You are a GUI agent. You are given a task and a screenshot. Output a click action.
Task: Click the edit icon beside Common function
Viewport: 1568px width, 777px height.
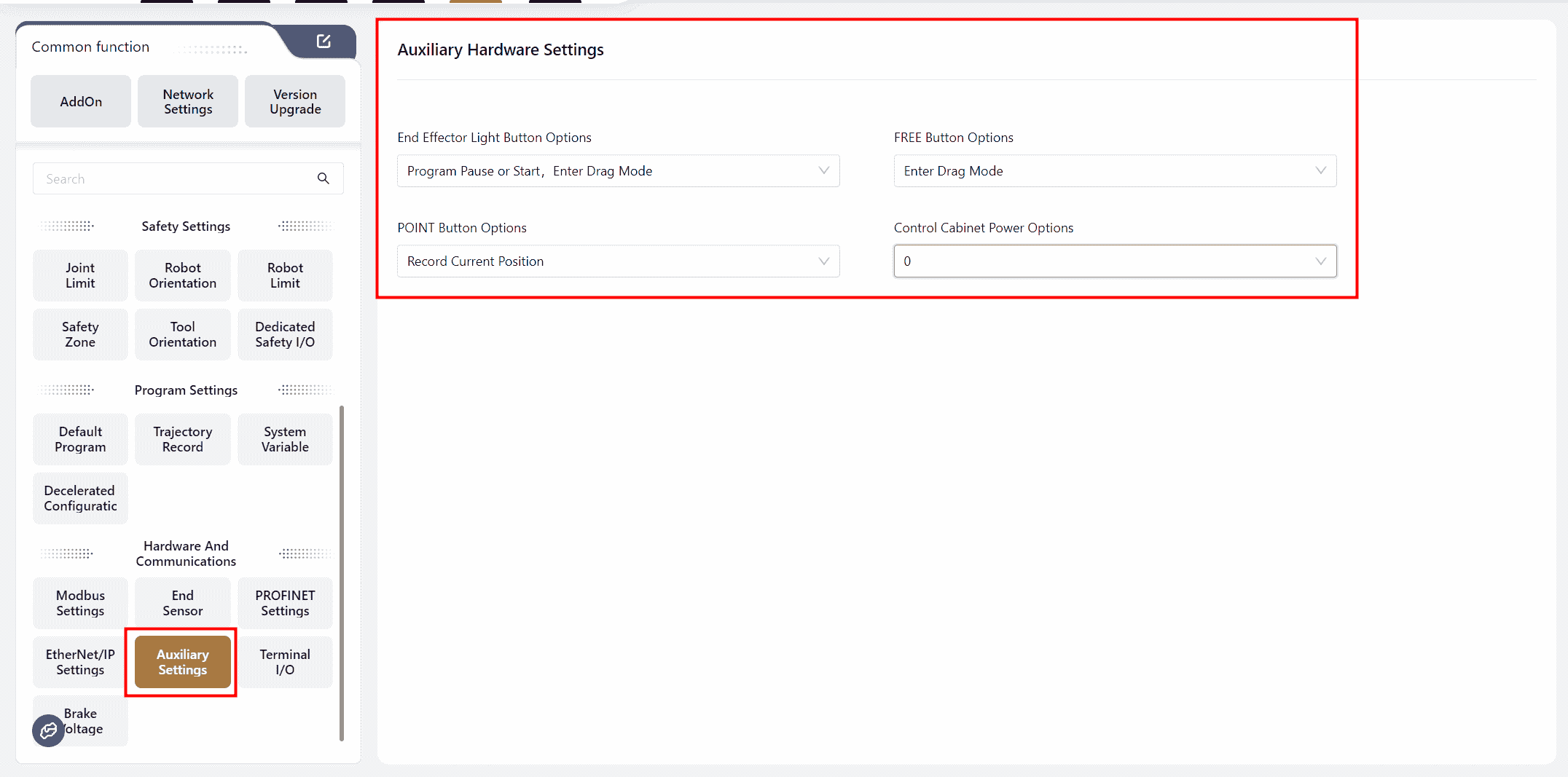324,42
